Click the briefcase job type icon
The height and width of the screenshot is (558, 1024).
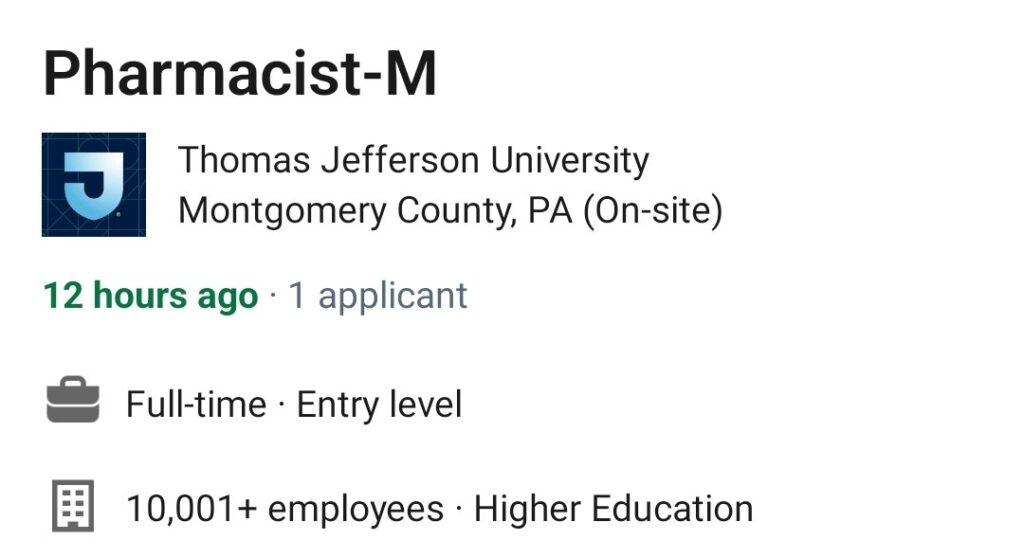pyautogui.click(x=73, y=400)
